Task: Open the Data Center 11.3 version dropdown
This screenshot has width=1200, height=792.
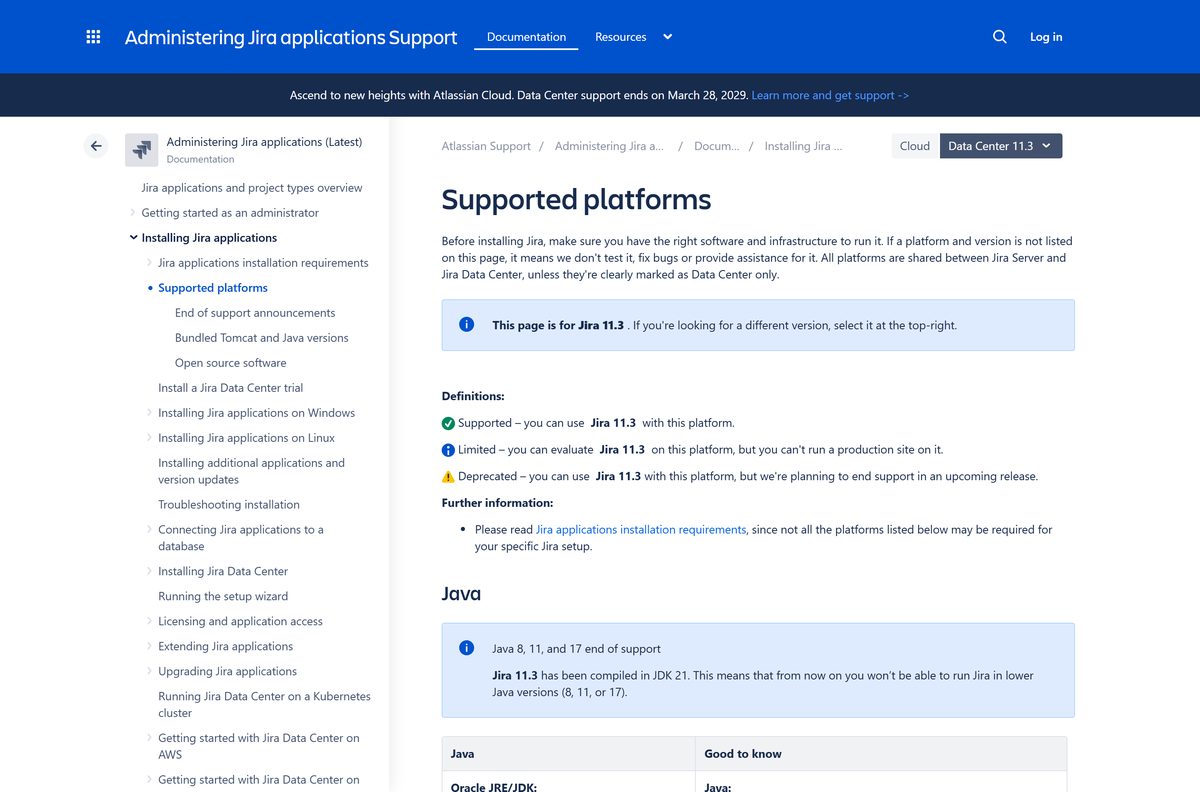Action: 1001,146
